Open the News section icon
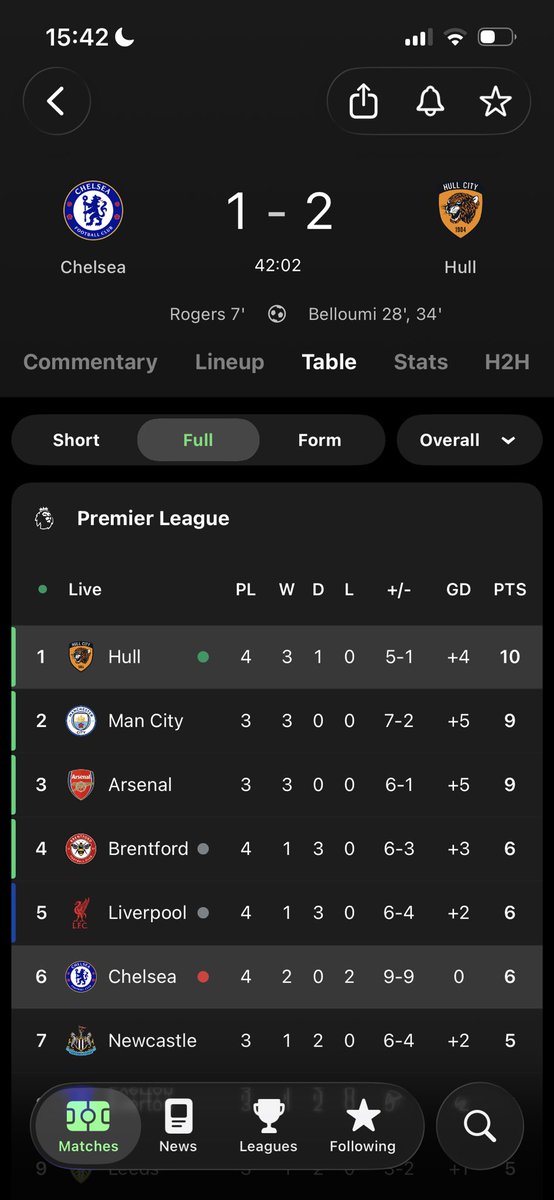The width and height of the screenshot is (554, 1200). click(x=178, y=1126)
